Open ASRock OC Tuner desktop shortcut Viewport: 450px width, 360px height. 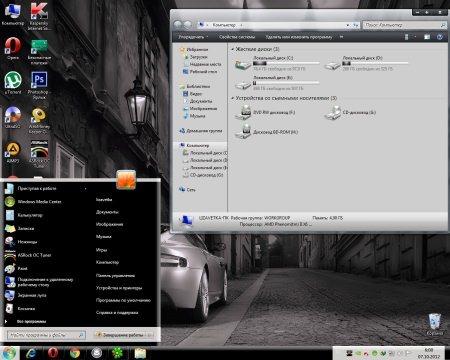click(x=39, y=154)
